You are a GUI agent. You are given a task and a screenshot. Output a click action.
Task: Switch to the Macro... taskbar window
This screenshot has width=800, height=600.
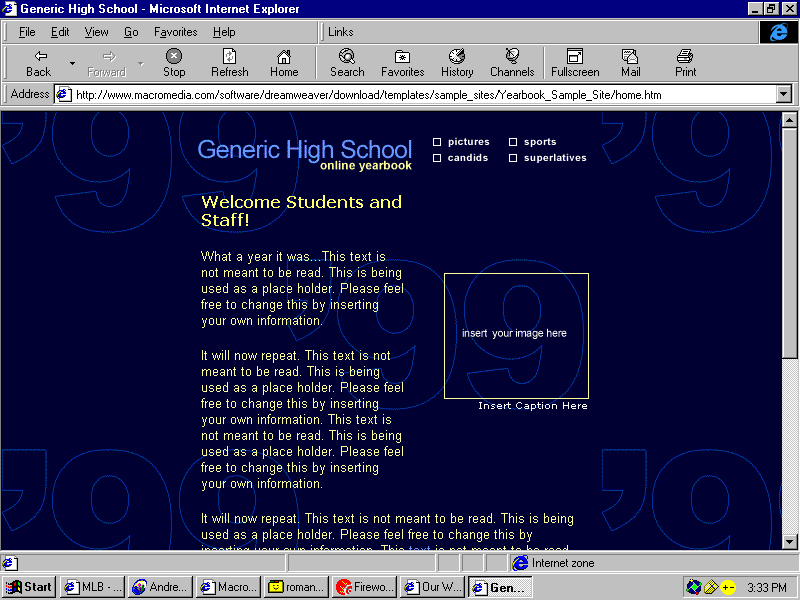pos(229,587)
